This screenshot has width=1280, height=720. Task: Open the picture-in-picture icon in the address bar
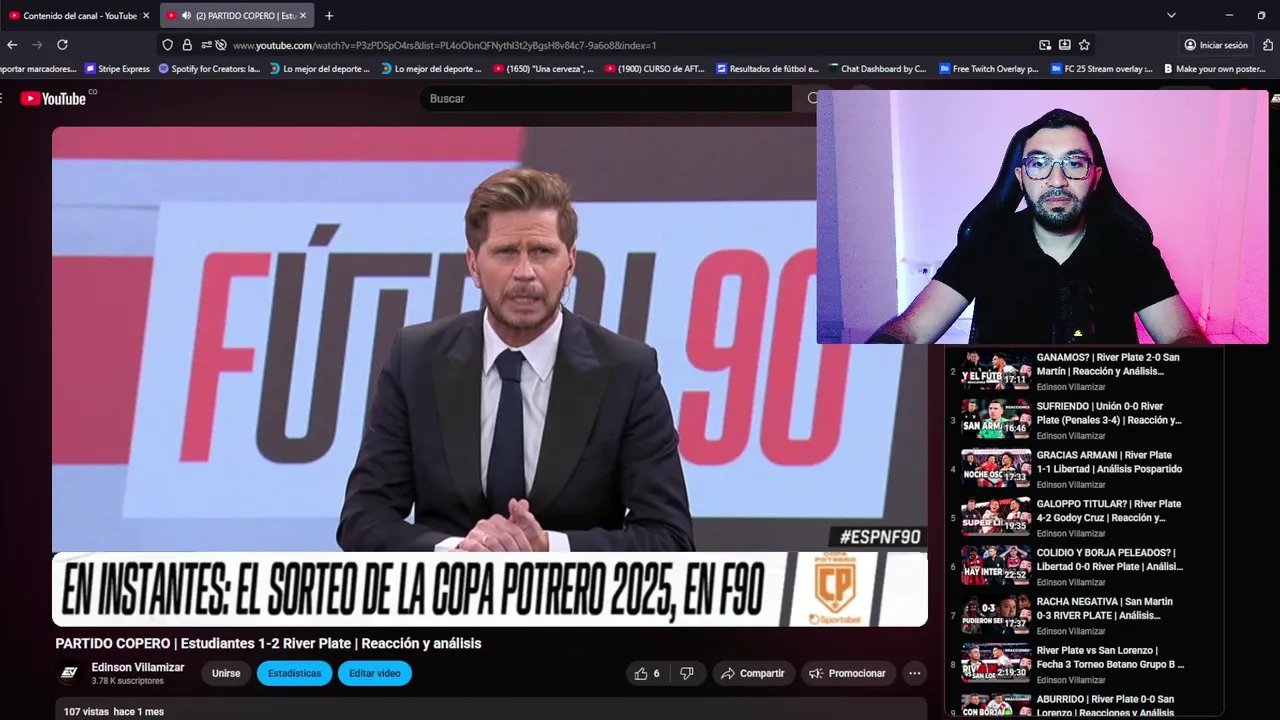point(1045,45)
